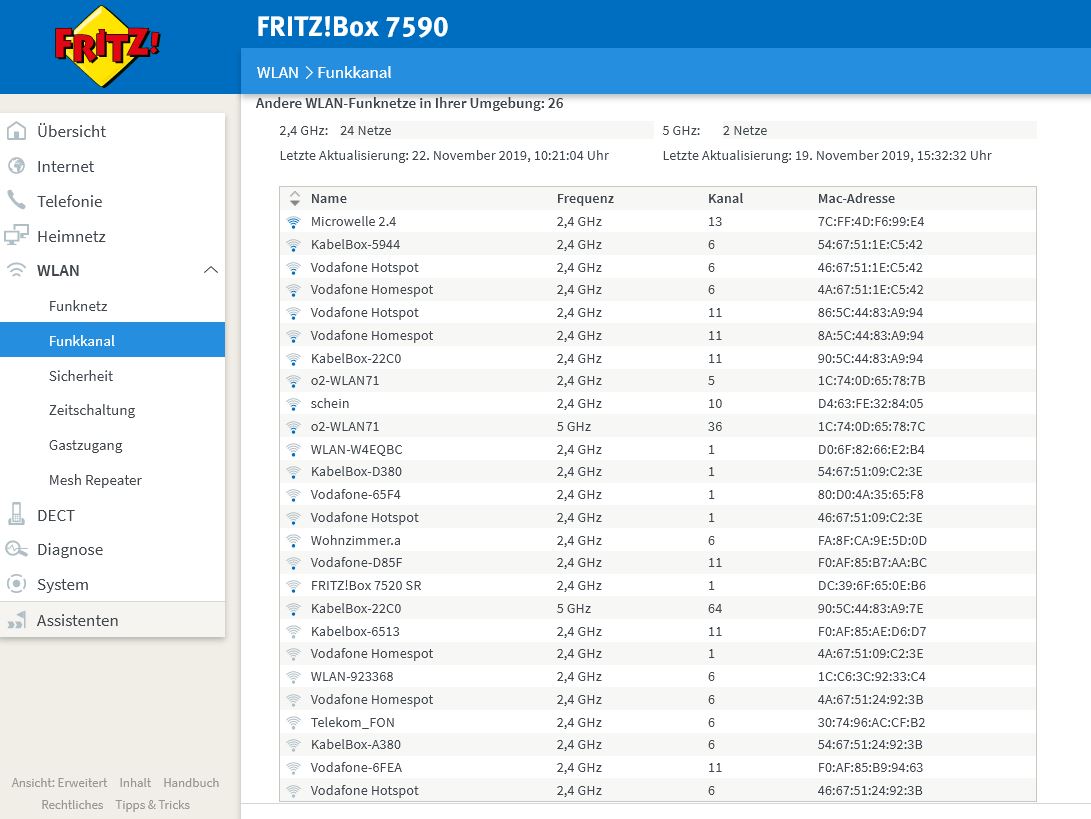Click the WiFi icon beside Telekom_FON
The image size is (1091, 819).
[x=294, y=723]
